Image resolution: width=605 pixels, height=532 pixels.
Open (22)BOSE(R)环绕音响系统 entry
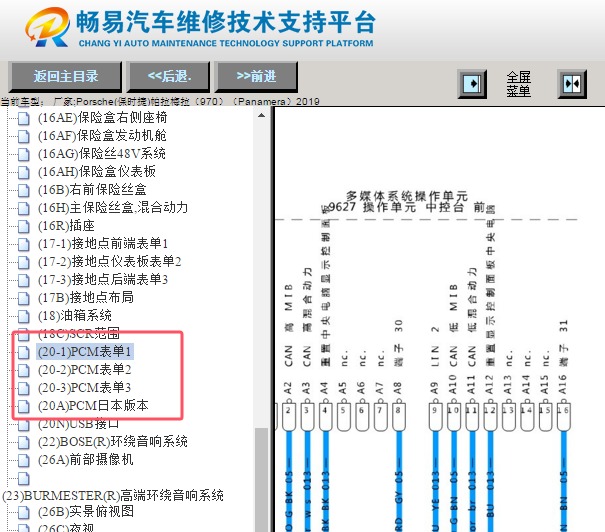point(113,441)
